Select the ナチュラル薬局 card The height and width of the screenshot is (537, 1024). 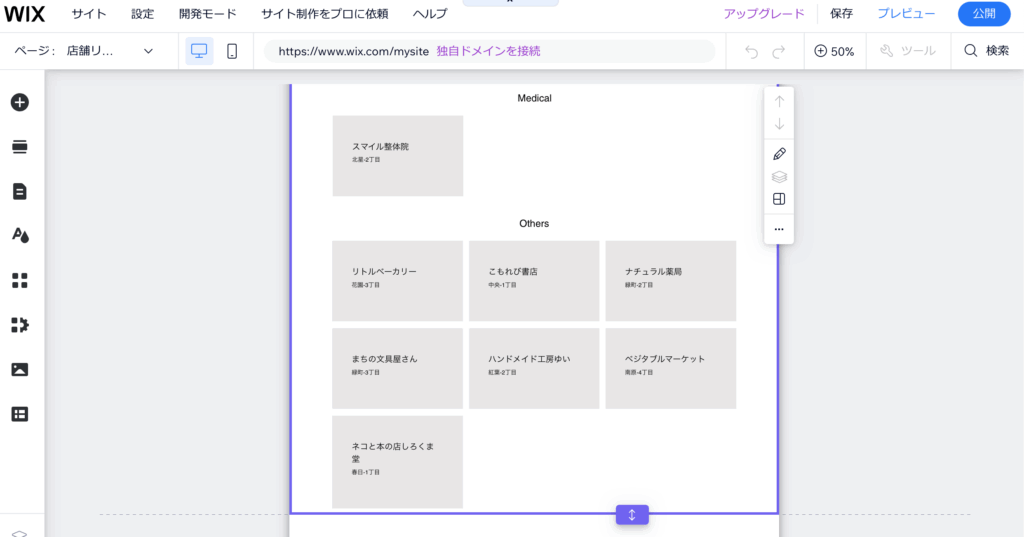(671, 281)
